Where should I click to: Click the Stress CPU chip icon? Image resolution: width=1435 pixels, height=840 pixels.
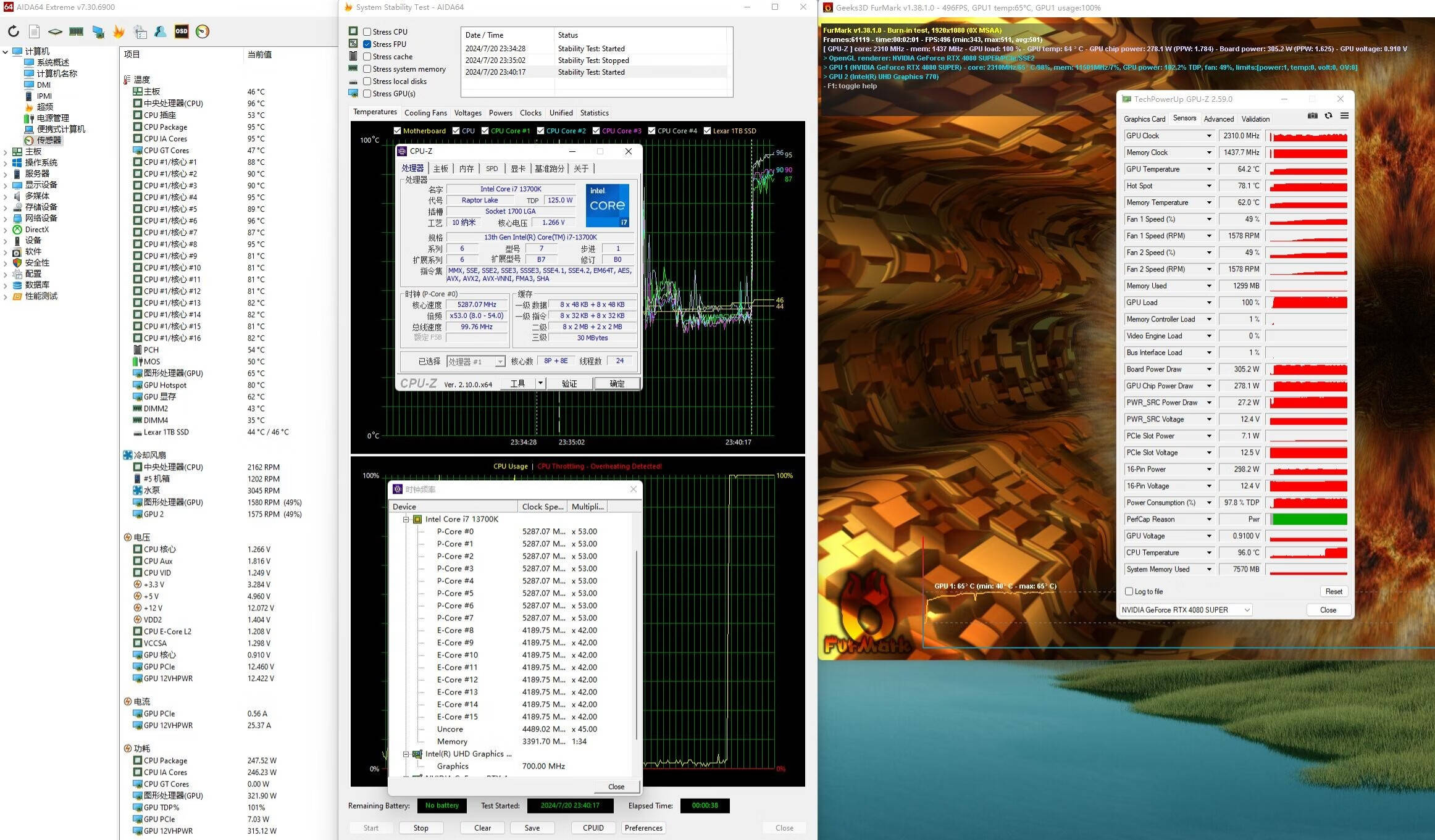tap(353, 31)
